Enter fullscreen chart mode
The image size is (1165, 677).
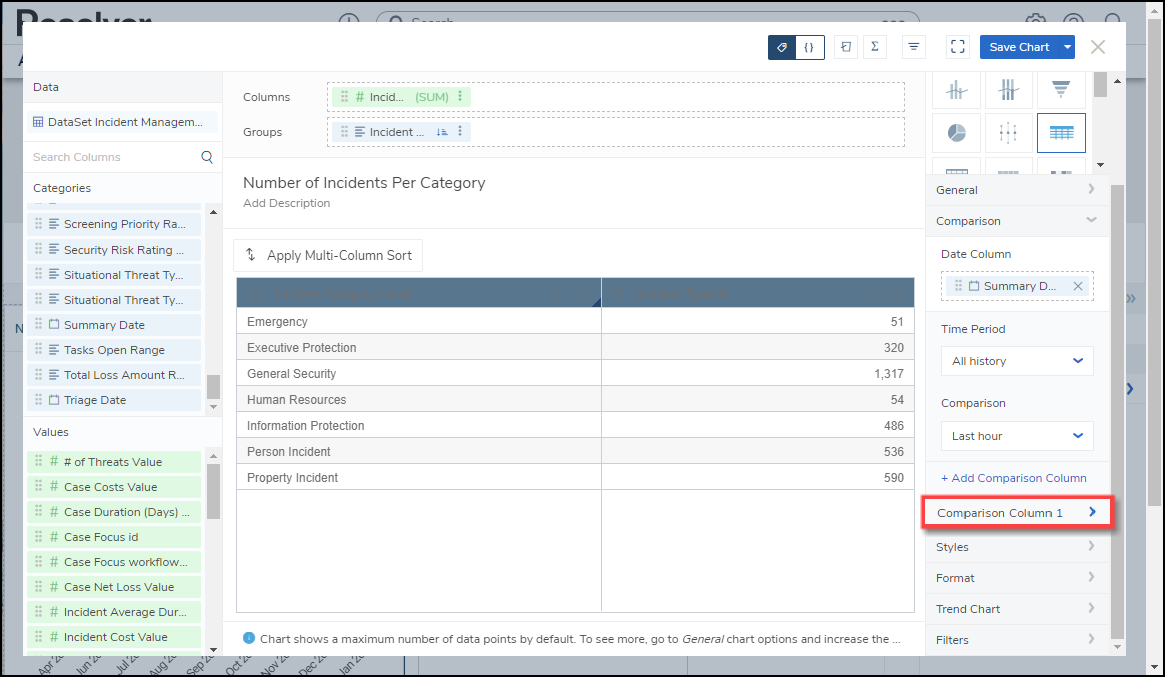coord(957,47)
